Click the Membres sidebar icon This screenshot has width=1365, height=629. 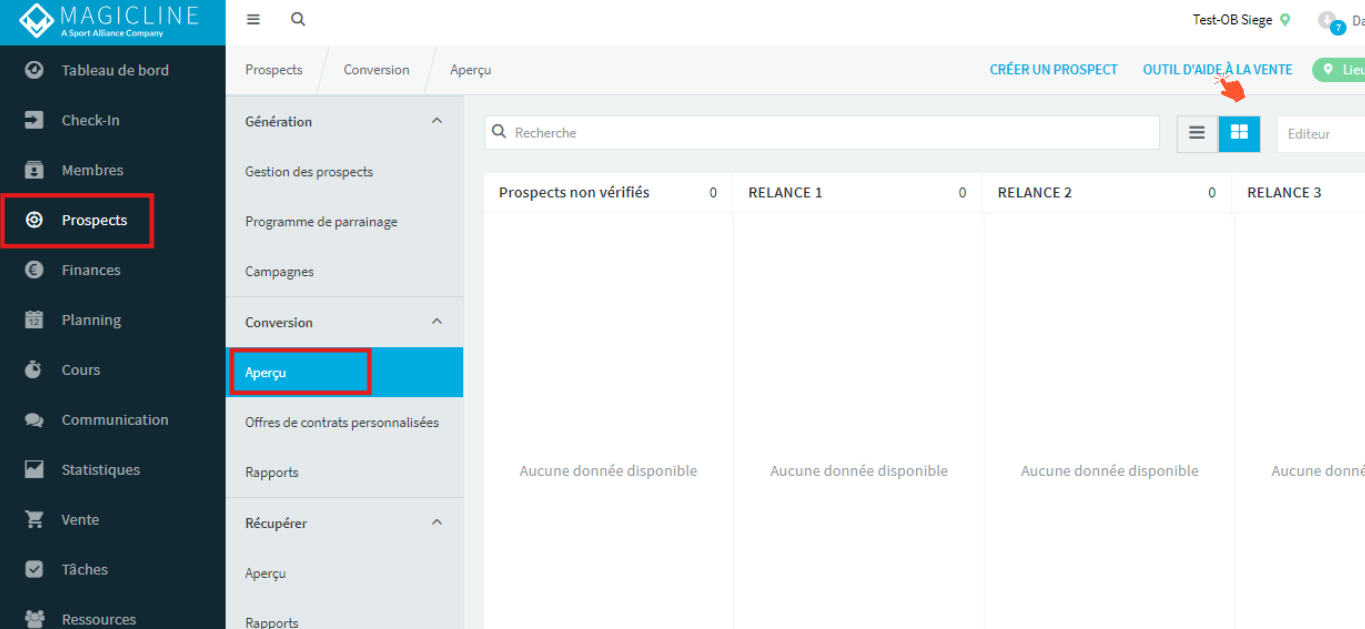click(34, 170)
